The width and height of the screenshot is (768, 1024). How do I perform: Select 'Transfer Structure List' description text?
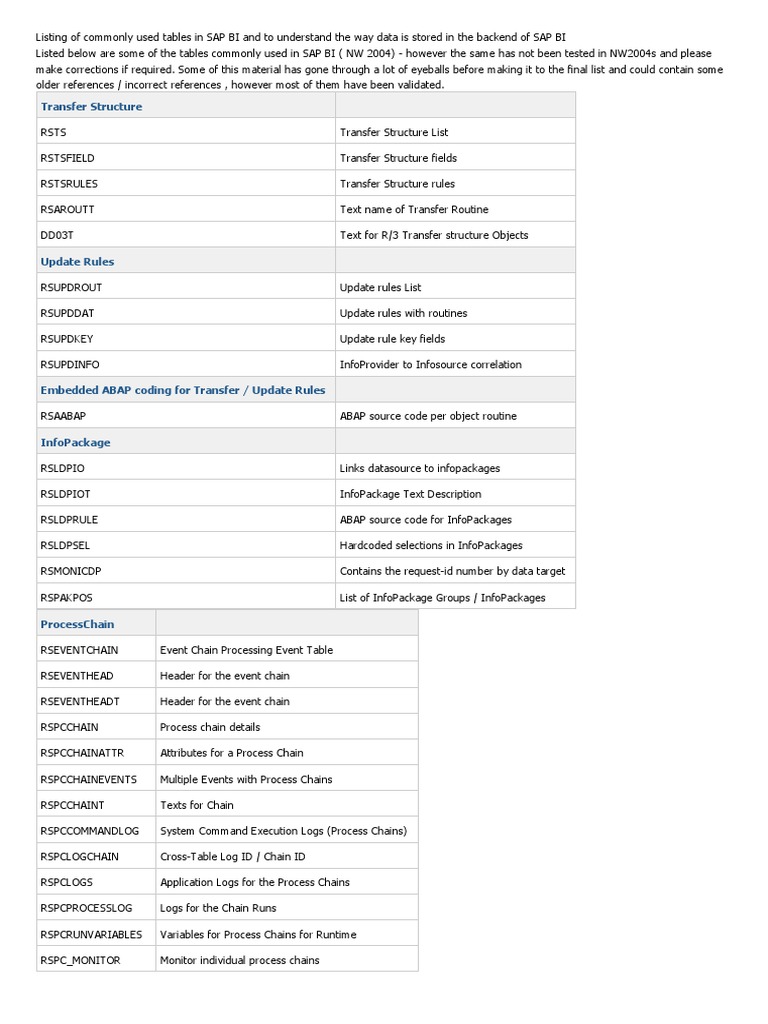coord(394,132)
